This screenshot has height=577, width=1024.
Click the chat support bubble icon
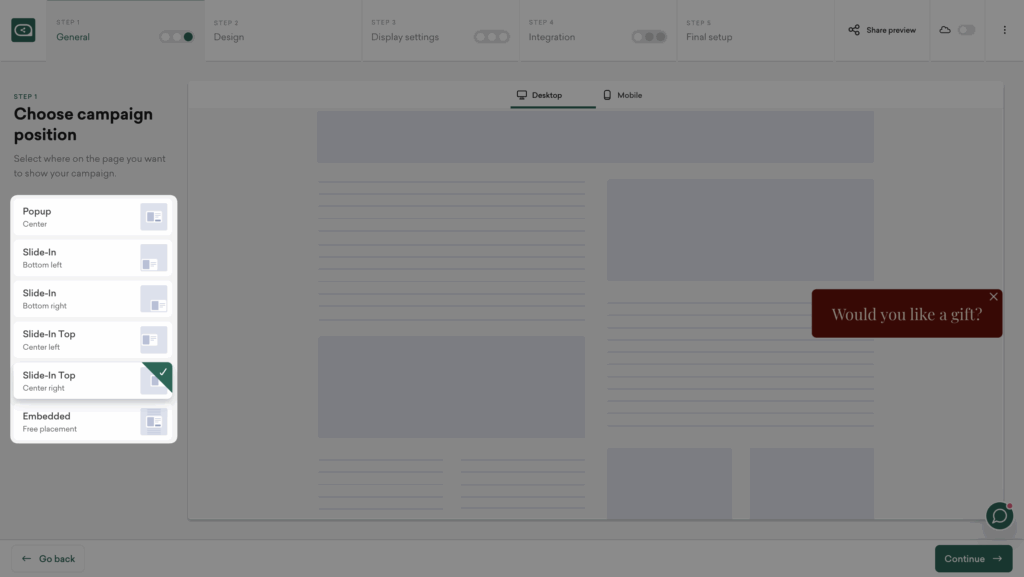[x=998, y=515]
